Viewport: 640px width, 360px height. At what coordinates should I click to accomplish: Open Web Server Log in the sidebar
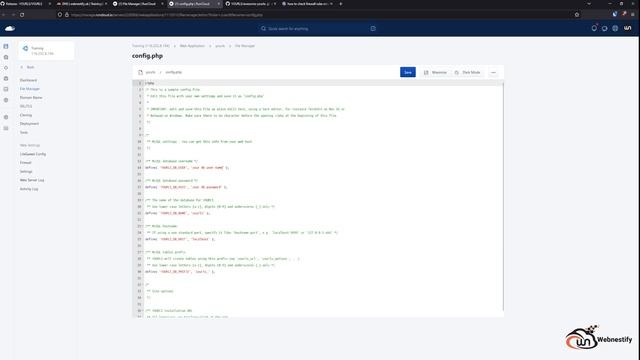32,180
